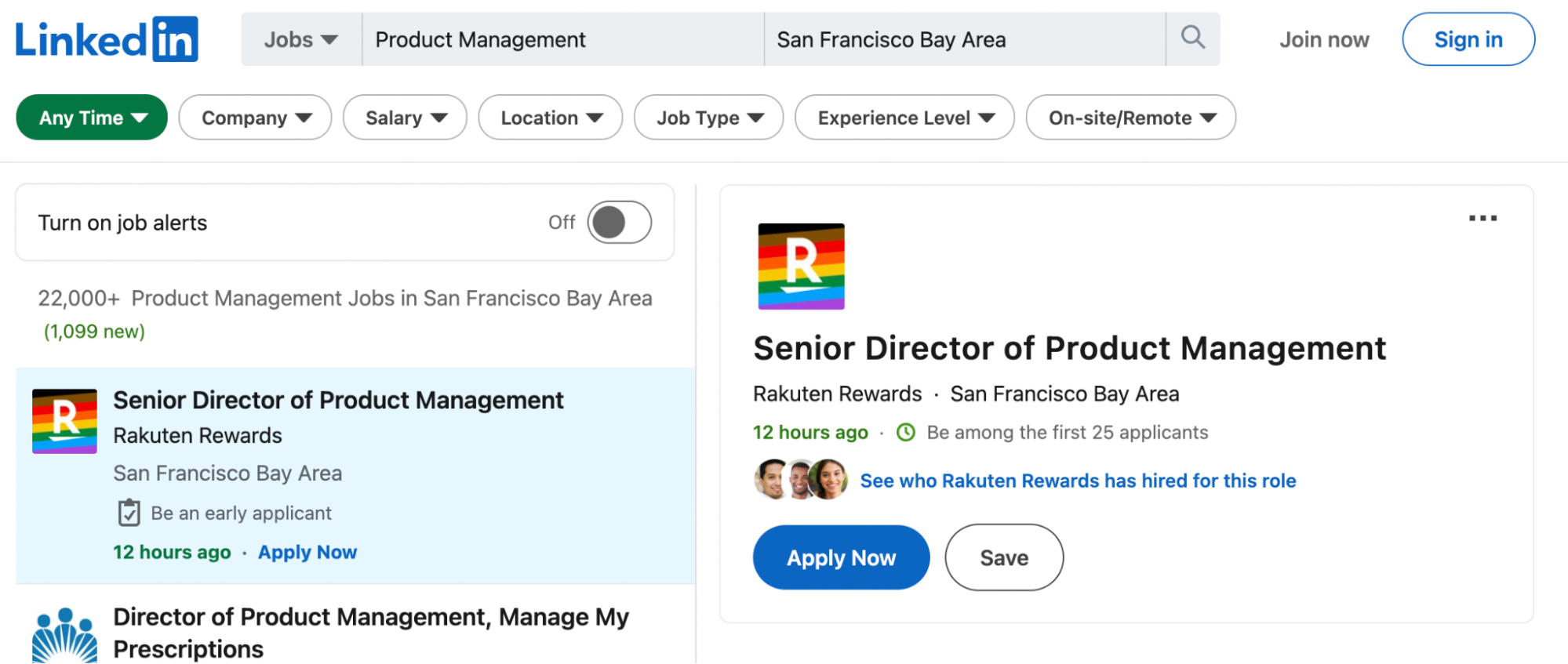Viewport: 1568px width, 664px height.
Task: Click Rakuten Rewards name in job card
Action: click(198, 435)
